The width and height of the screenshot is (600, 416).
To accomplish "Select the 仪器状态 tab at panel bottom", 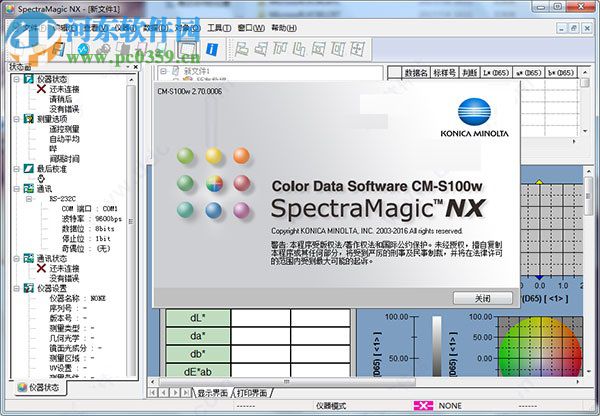I will (39, 388).
